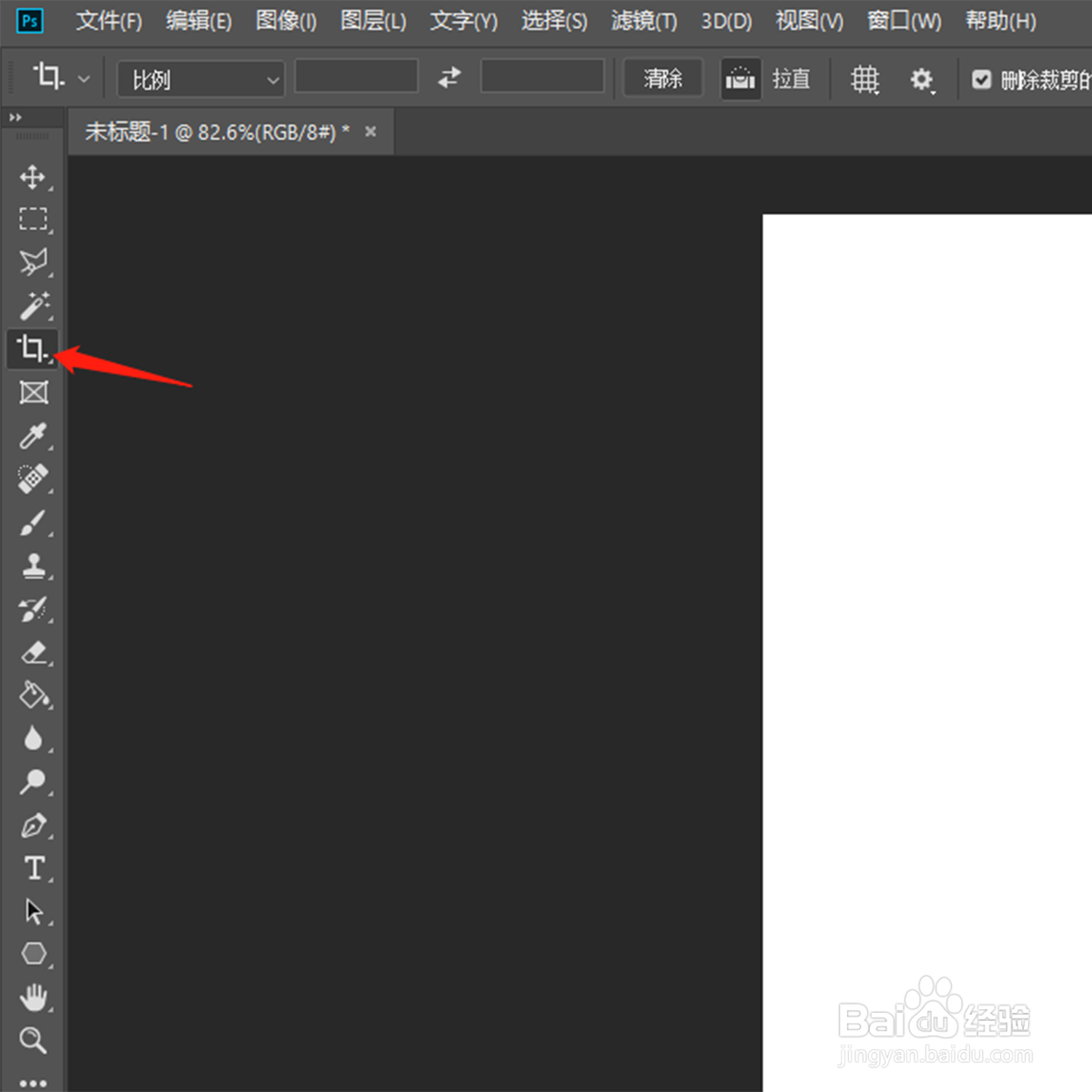
Task: Open the 图层(L) menu
Action: point(373,21)
